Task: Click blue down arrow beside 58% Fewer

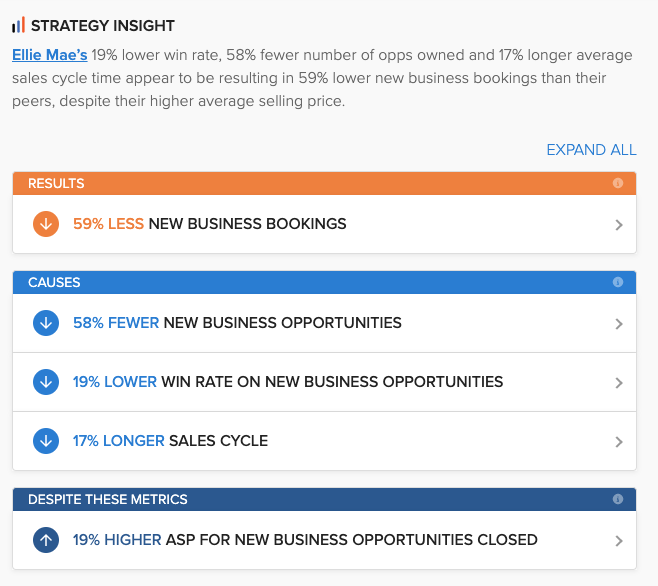Action: [46, 323]
